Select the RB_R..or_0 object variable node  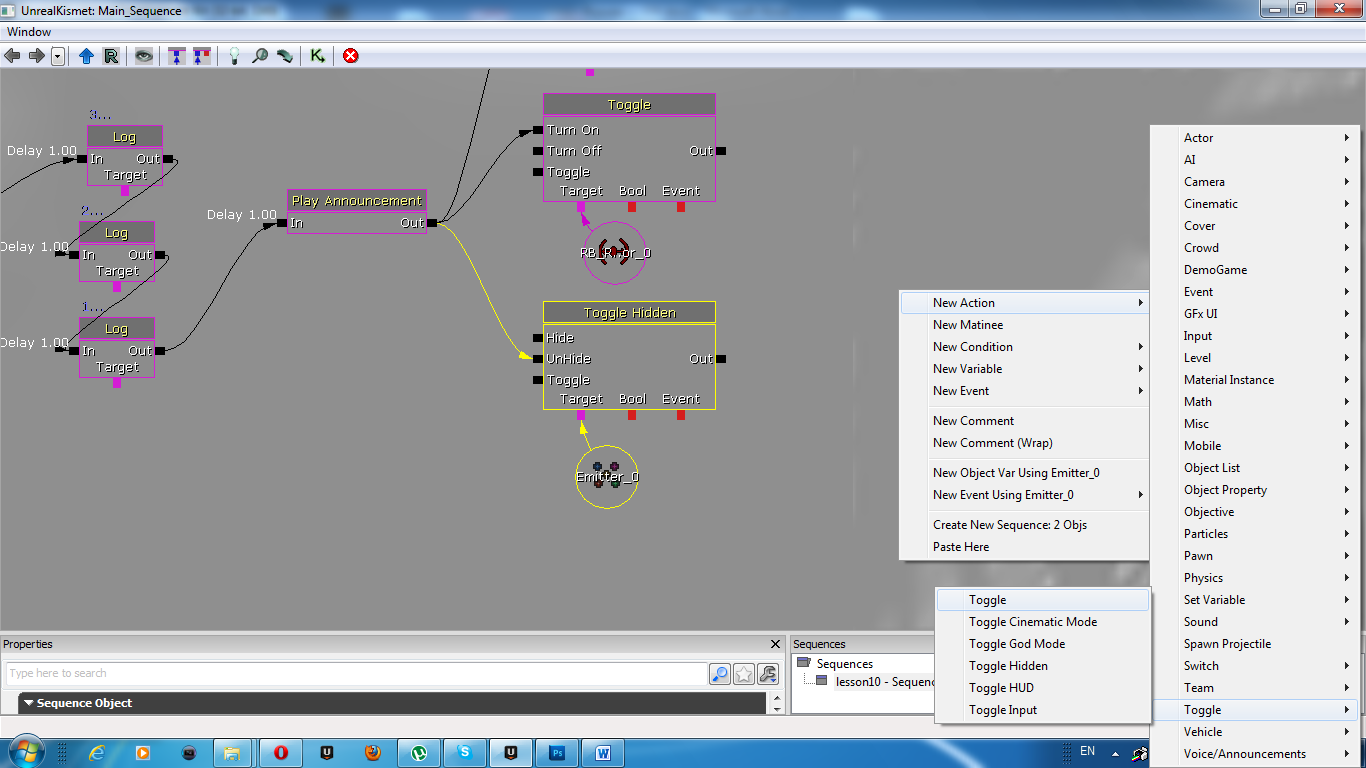click(x=614, y=252)
